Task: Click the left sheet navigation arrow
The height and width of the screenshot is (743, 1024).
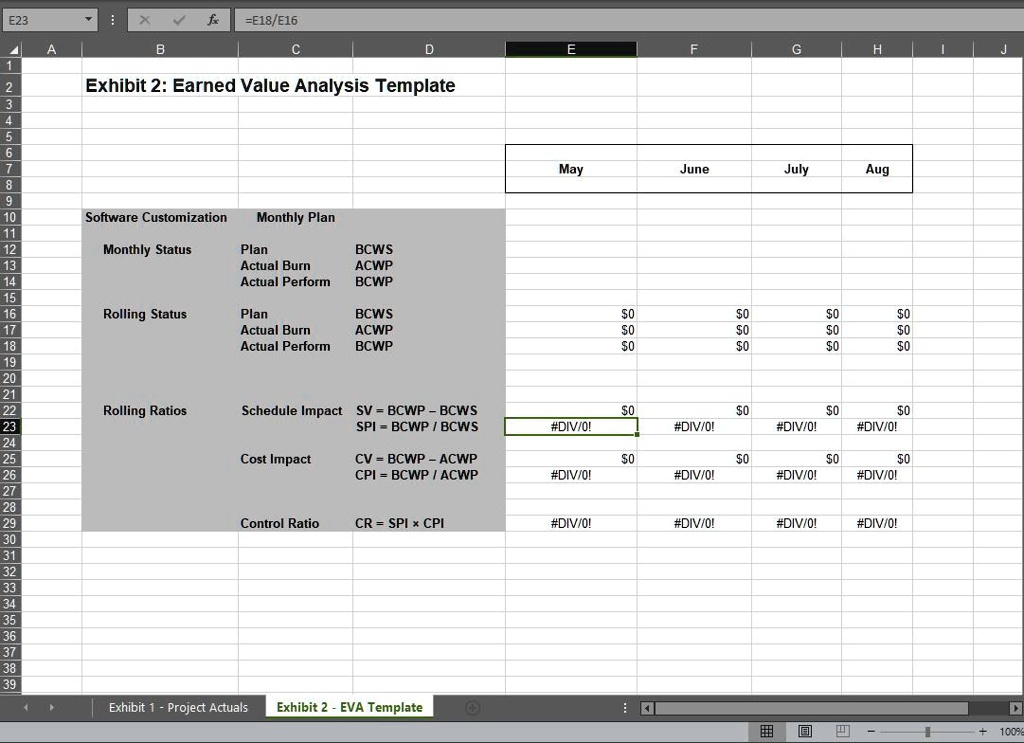Action: [26, 707]
